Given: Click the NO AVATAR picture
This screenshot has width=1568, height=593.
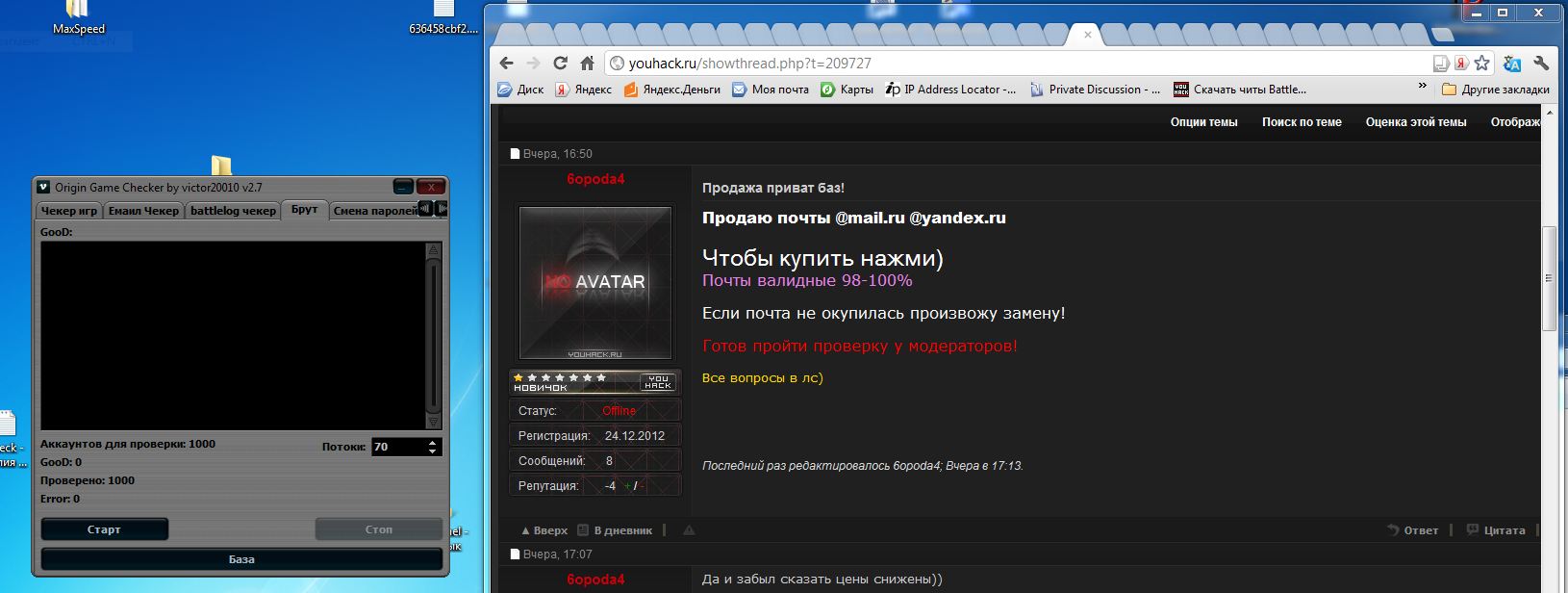Looking at the screenshot, I should pyautogui.click(x=595, y=283).
